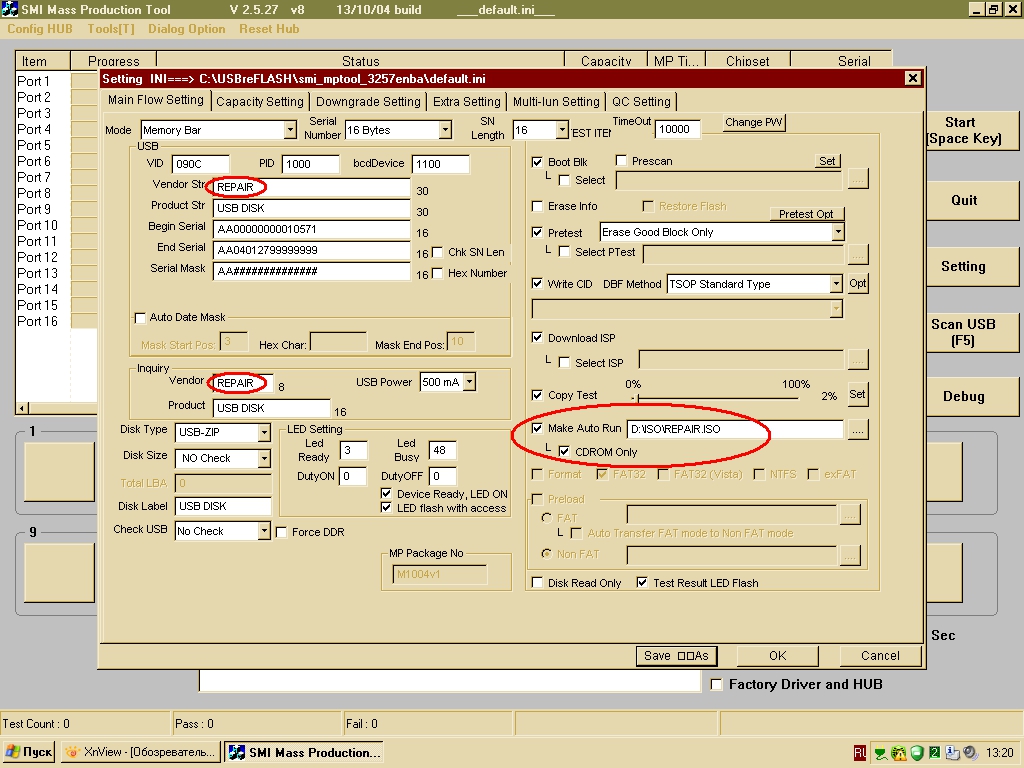Expand DBF Method TSOP Standard Type dropdown
Image resolution: width=1024 pixels, height=768 pixels.
click(x=836, y=283)
